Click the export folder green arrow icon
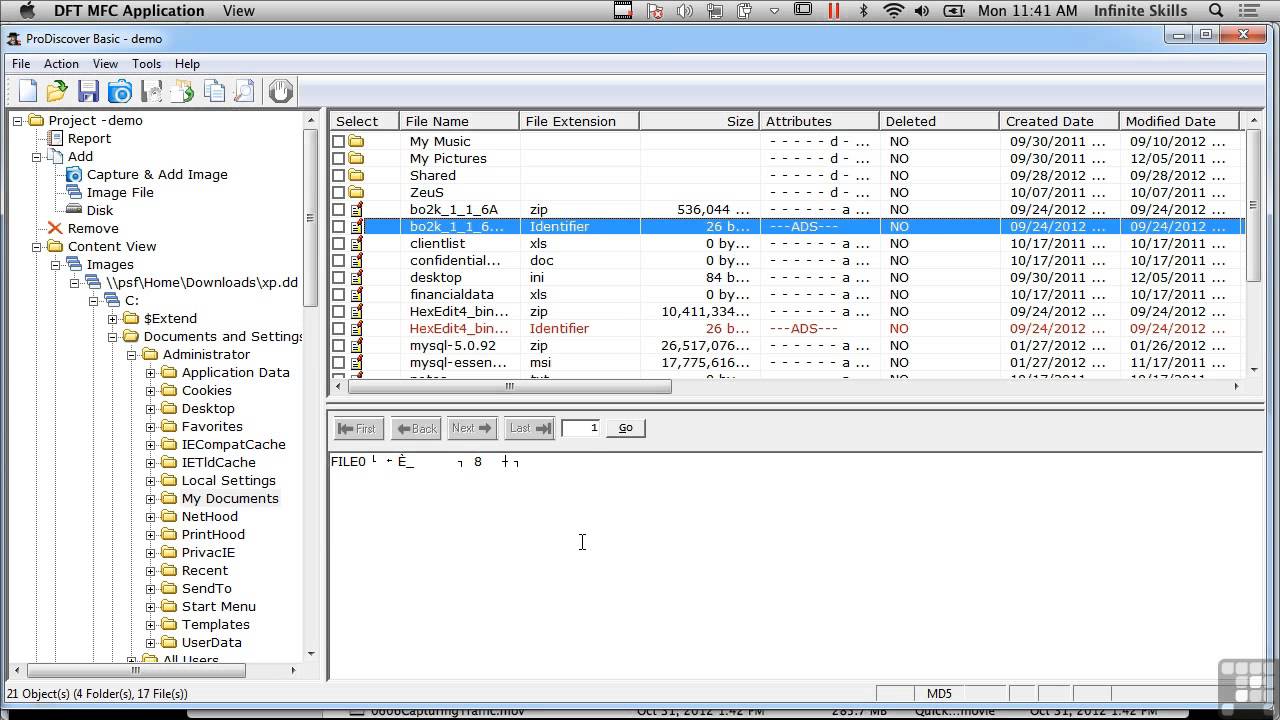This screenshot has height=720, width=1280. pos(182,91)
